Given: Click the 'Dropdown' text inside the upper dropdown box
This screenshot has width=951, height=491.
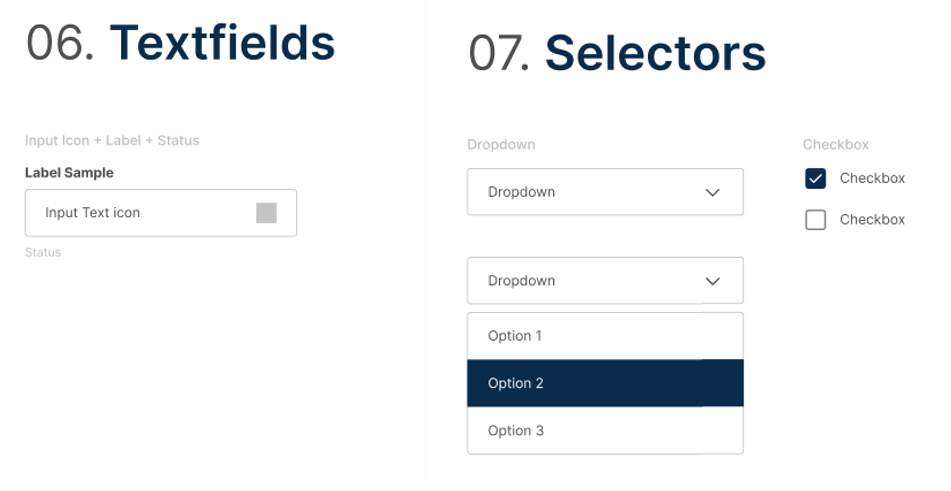Looking at the screenshot, I should [521, 192].
